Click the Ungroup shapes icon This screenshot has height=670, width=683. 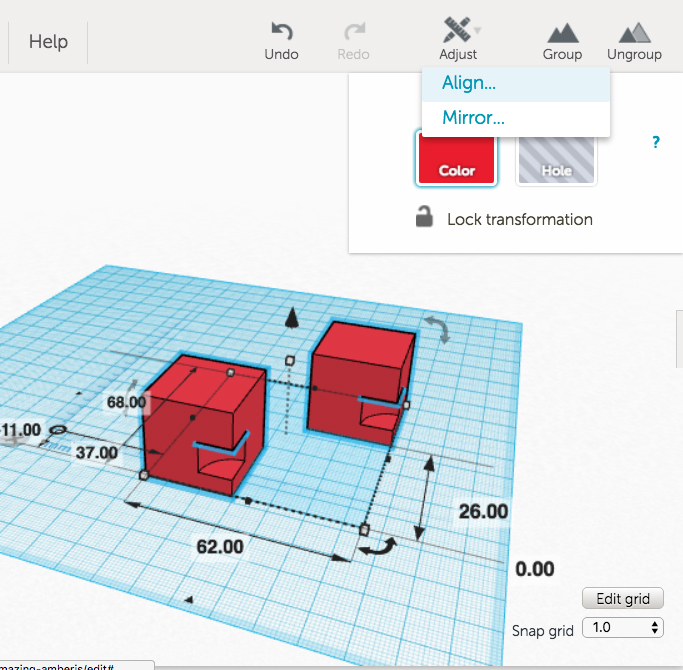[634, 32]
